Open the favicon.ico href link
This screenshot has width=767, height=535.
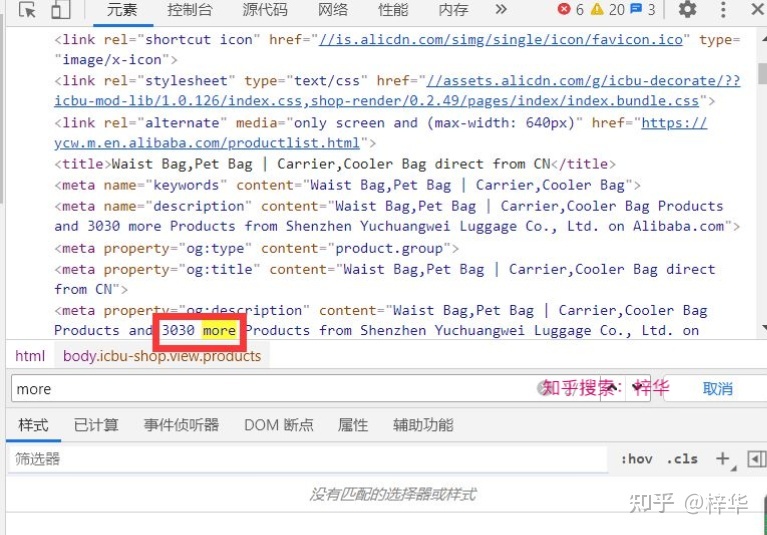click(502, 40)
